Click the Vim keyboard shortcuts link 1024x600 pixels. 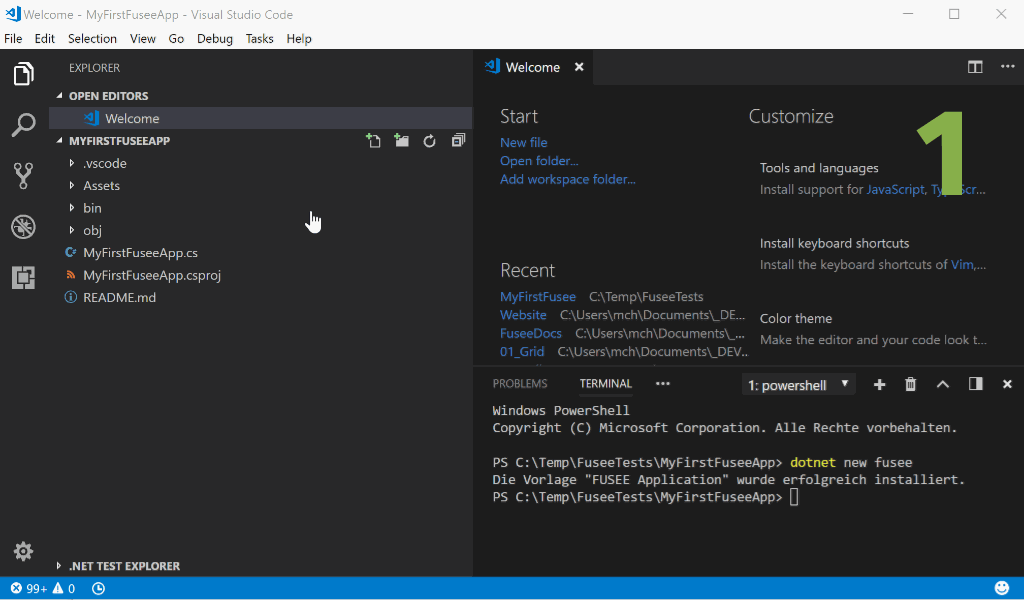(963, 264)
